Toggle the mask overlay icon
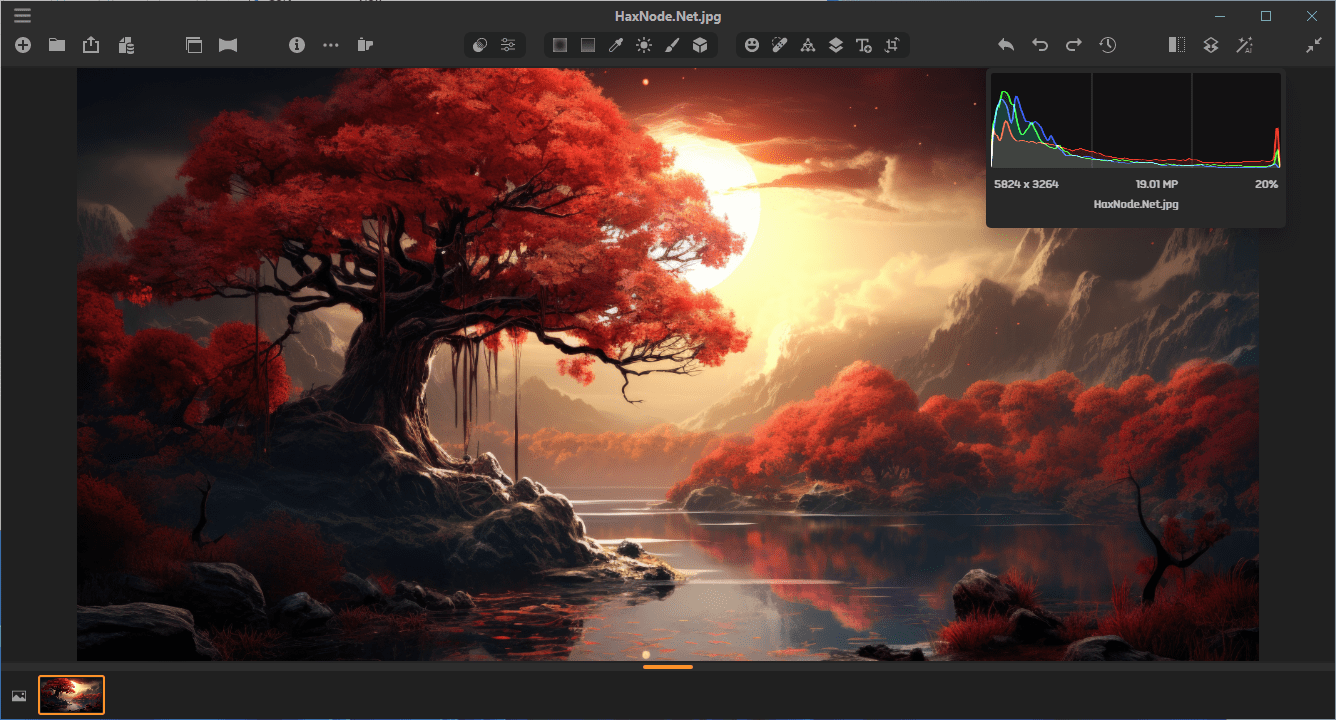 pos(480,45)
